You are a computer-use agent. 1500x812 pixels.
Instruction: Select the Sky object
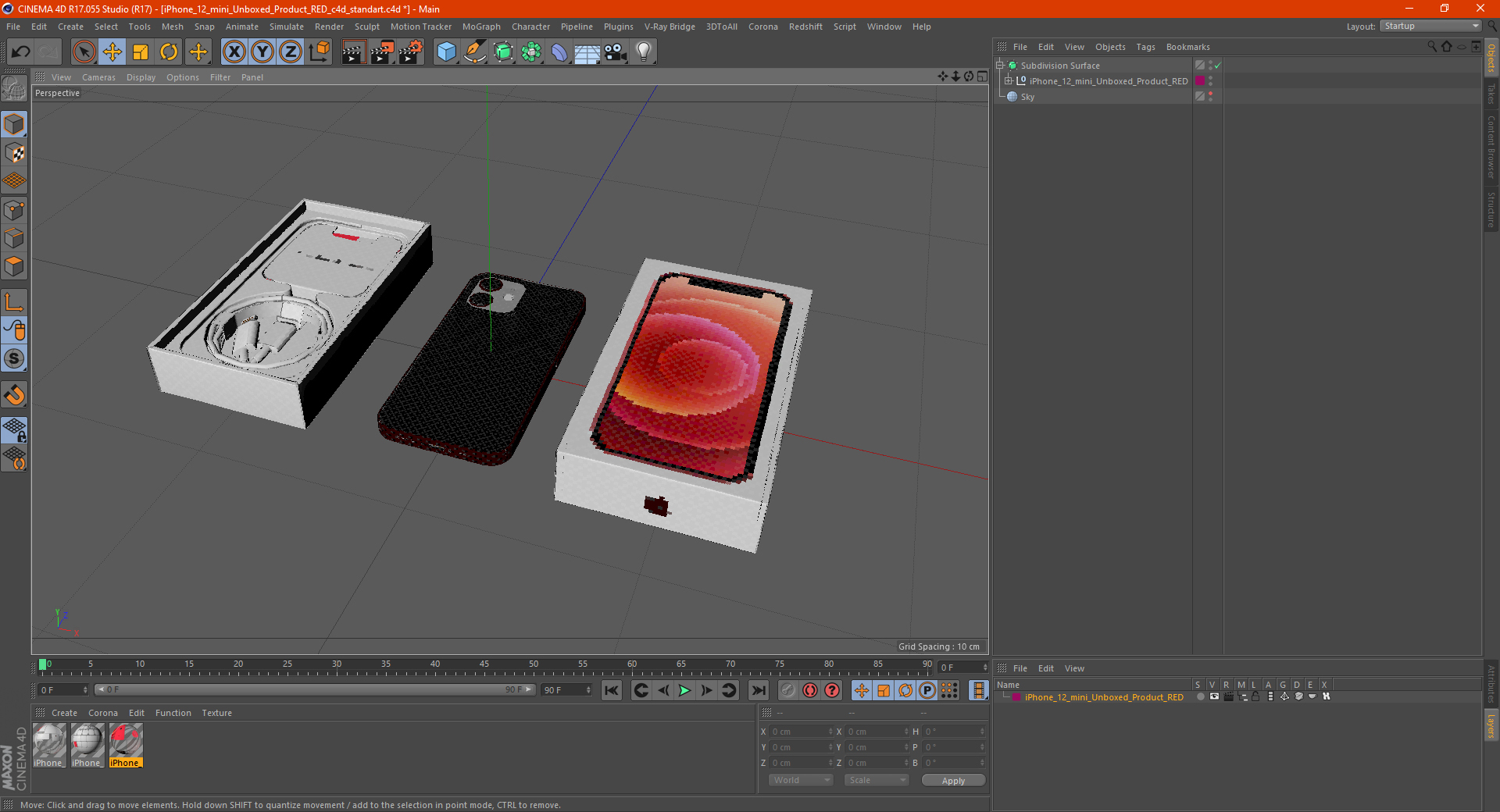[x=1027, y=97]
